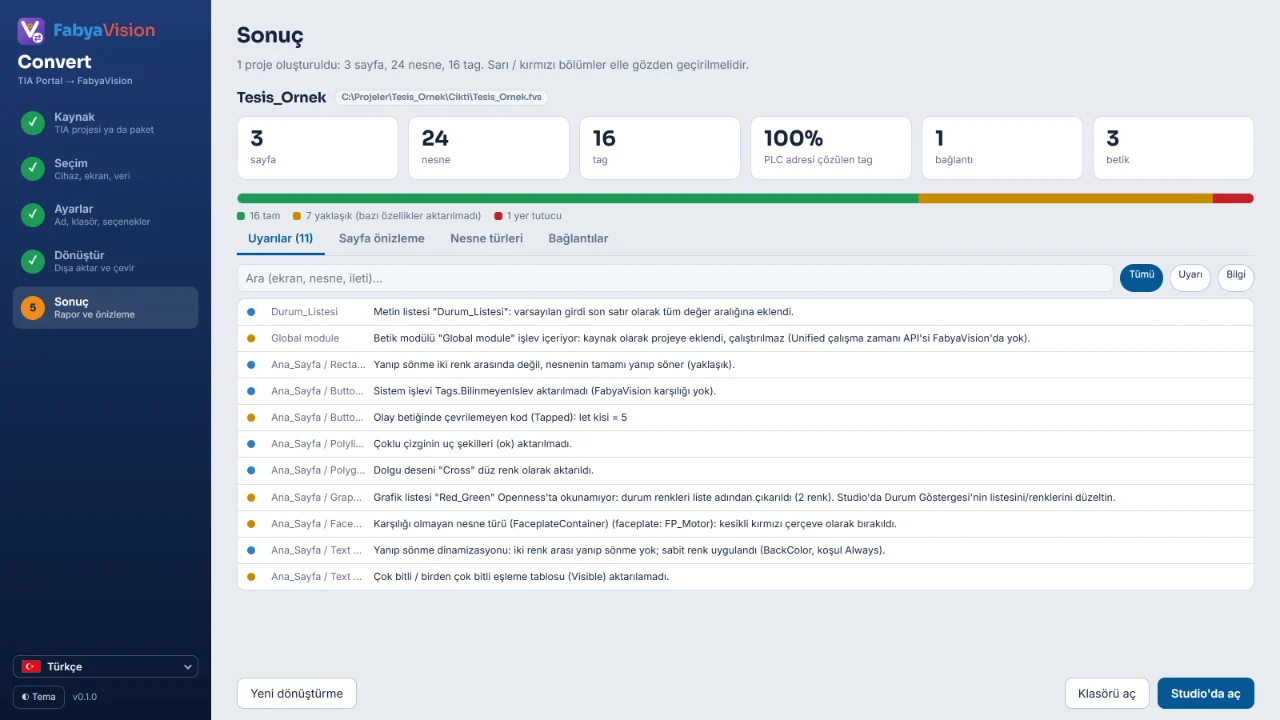Image resolution: width=1280 pixels, height=720 pixels.
Task: Click the green checkmark beside Seçim
Action: tap(33, 169)
